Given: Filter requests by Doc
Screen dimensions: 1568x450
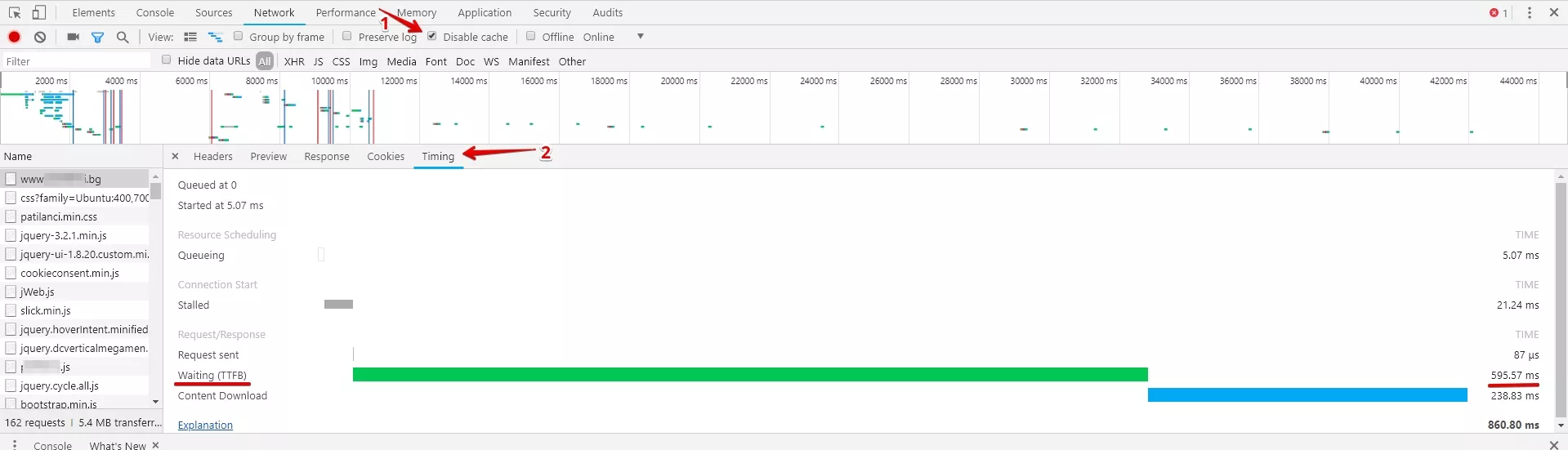Looking at the screenshot, I should pyautogui.click(x=465, y=61).
